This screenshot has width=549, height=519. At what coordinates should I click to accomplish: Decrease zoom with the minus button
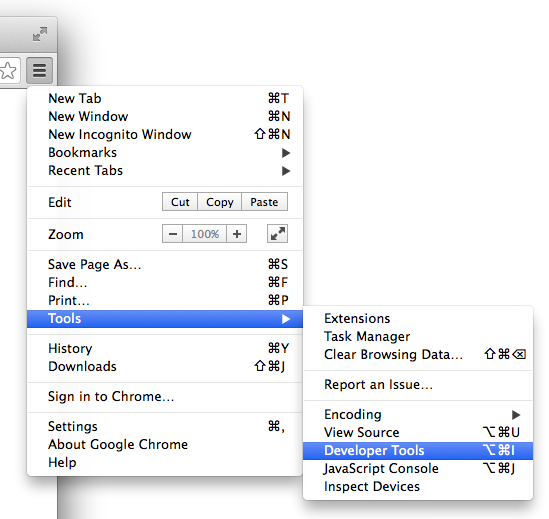(x=172, y=234)
